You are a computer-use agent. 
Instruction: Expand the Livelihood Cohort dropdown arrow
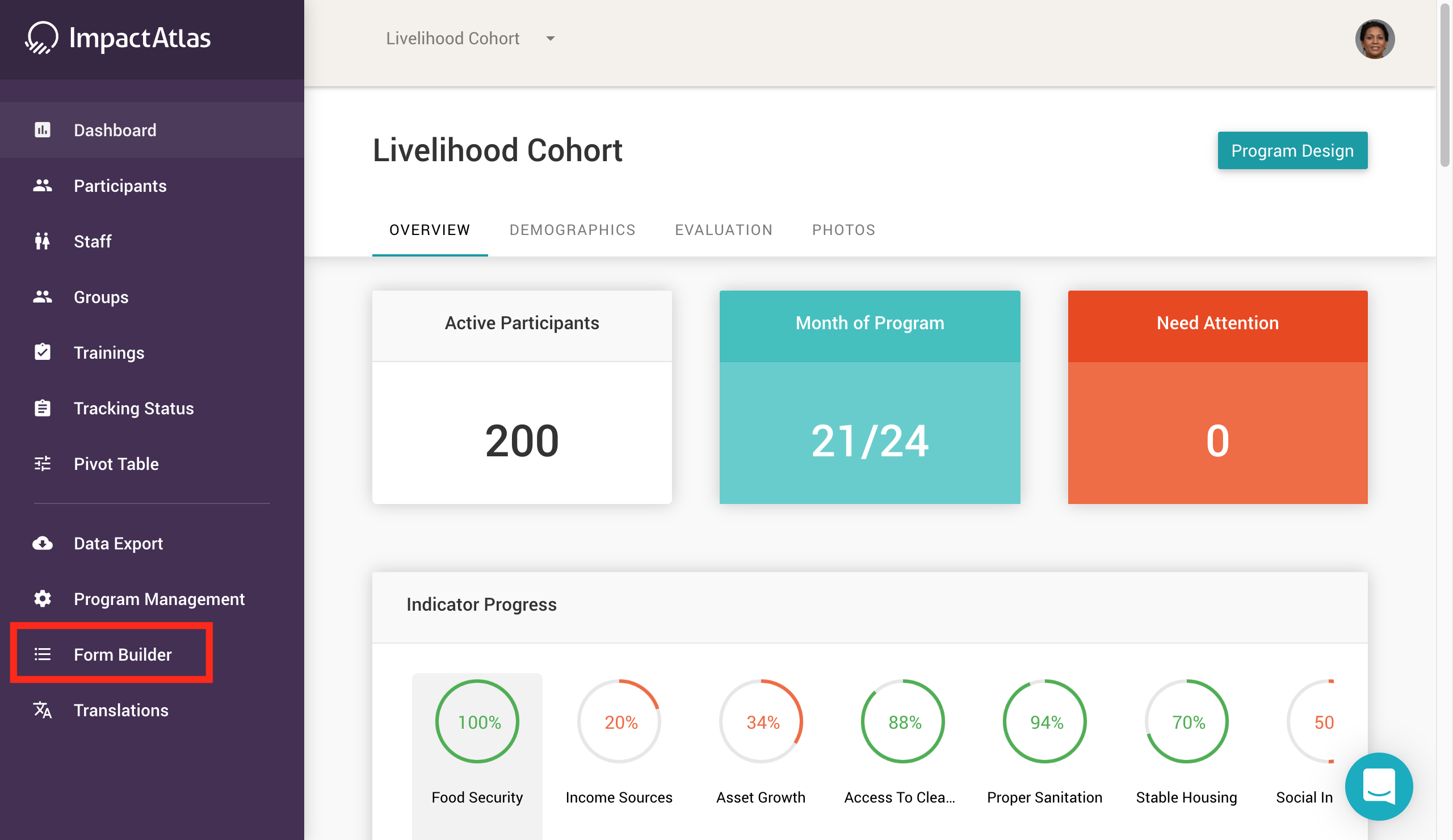(550, 39)
